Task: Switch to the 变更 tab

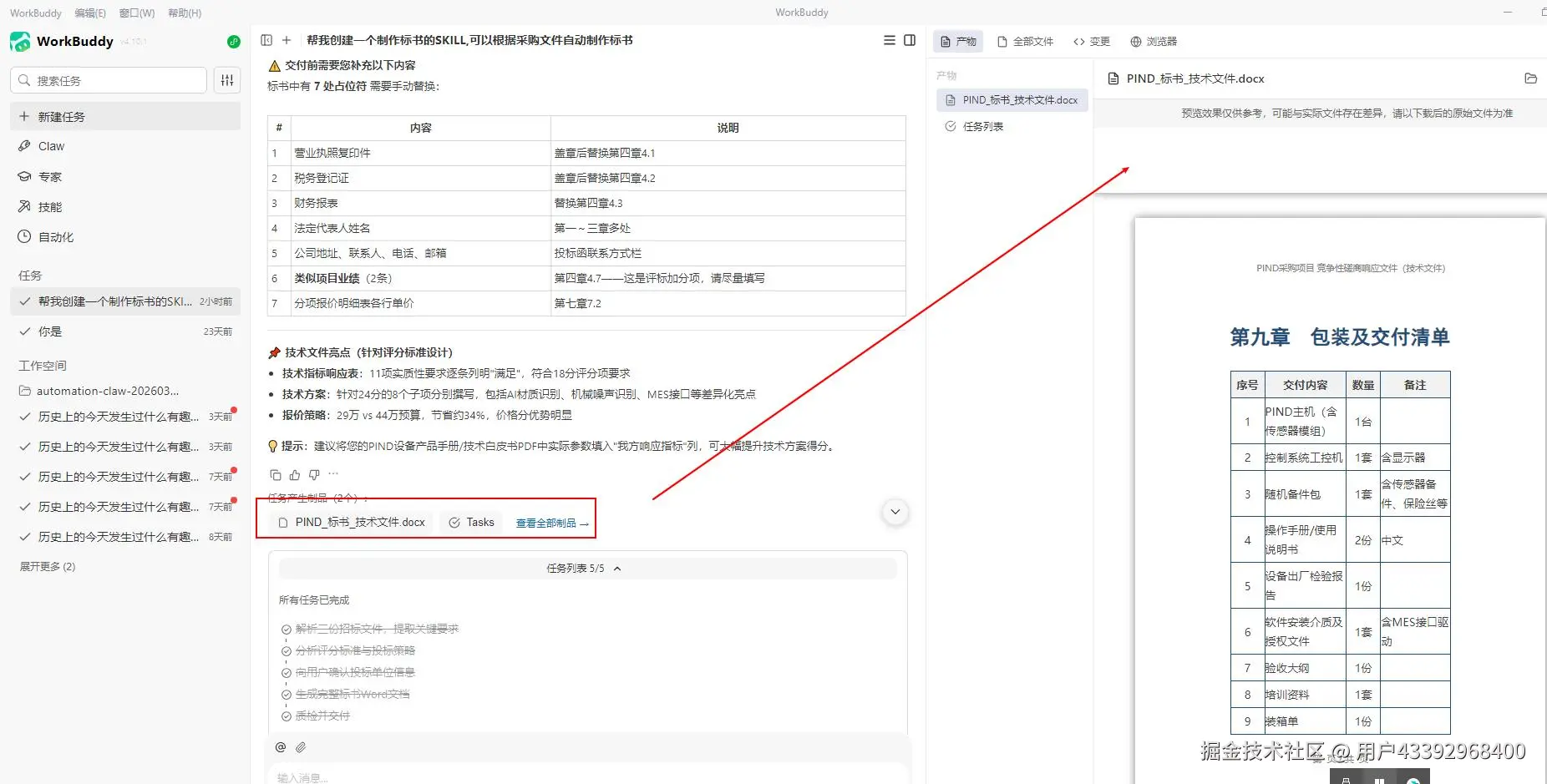Action: 1092,41
